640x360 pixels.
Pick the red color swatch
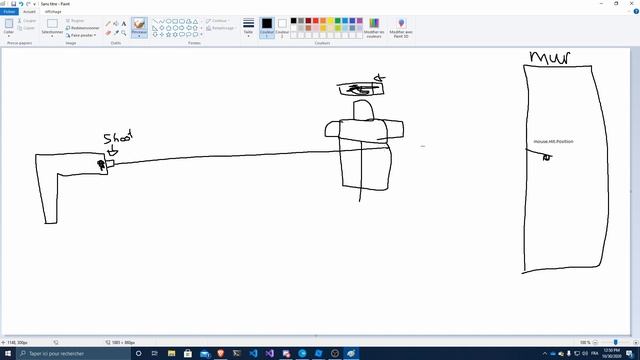point(316,20)
